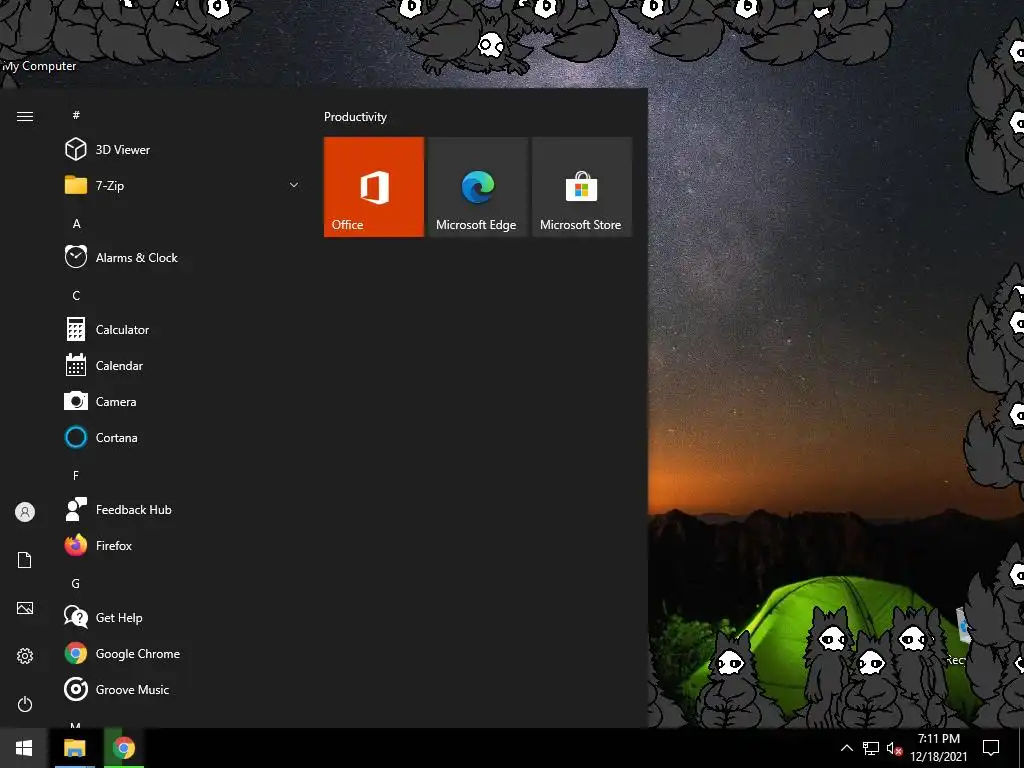Open the Documents shortcut in Start sidebar
Viewport: 1024px width, 768px height.
point(25,560)
